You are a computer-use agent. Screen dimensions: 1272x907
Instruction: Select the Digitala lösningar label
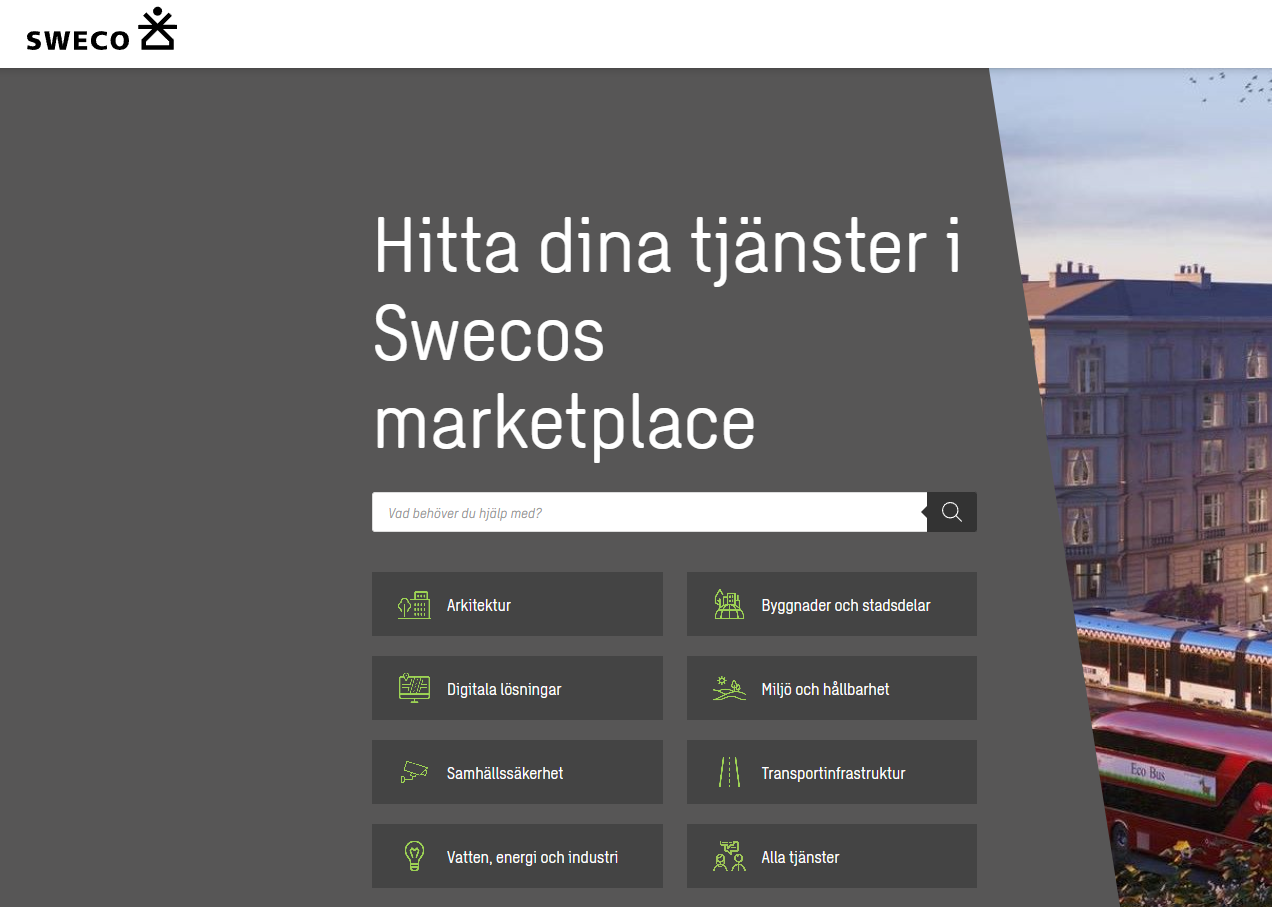tap(504, 689)
